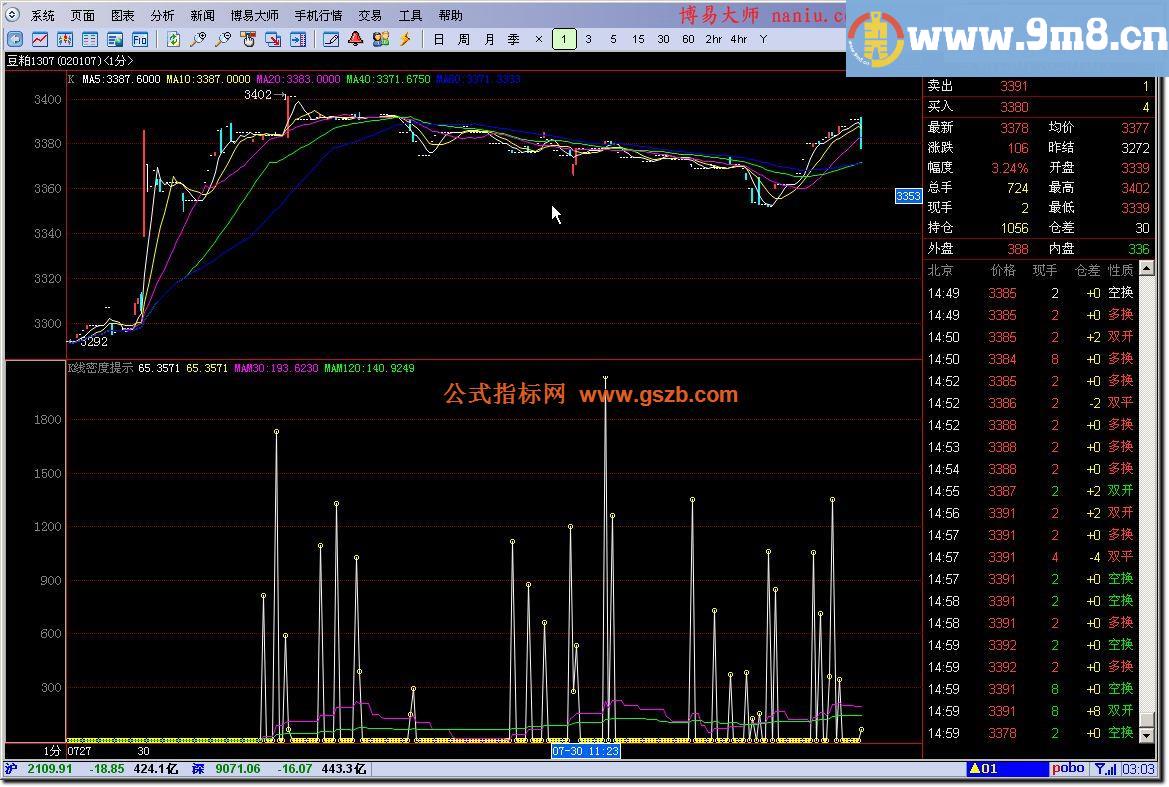1169x787 pixels.
Task: Click the trend line chart icon
Action: pos(39,39)
